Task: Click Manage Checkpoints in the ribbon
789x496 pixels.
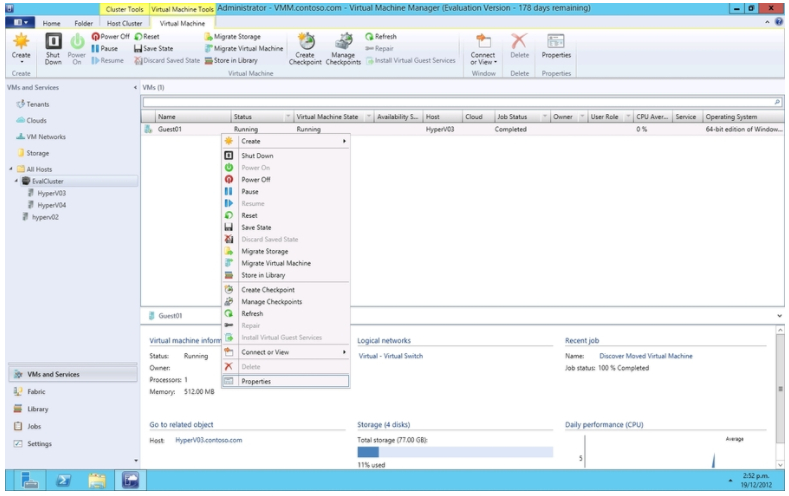Action: tap(343, 49)
